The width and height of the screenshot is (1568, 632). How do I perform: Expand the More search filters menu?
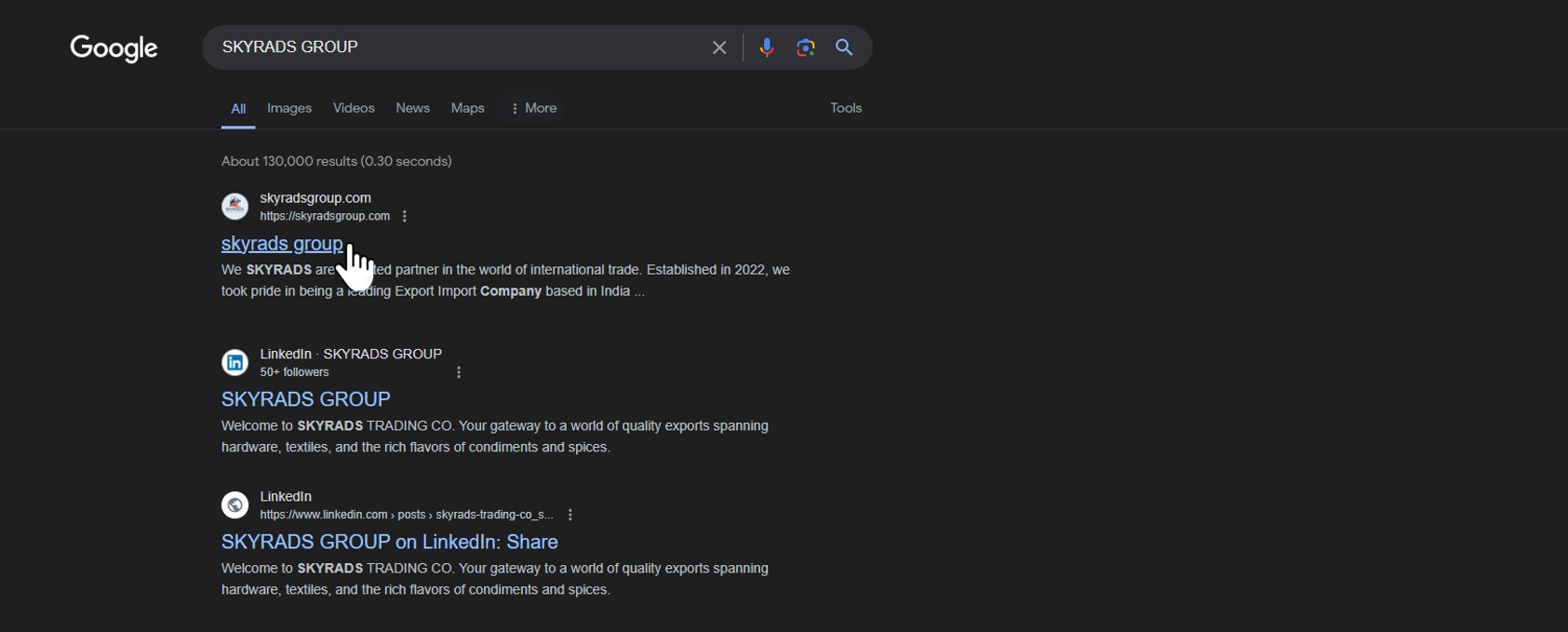click(533, 108)
